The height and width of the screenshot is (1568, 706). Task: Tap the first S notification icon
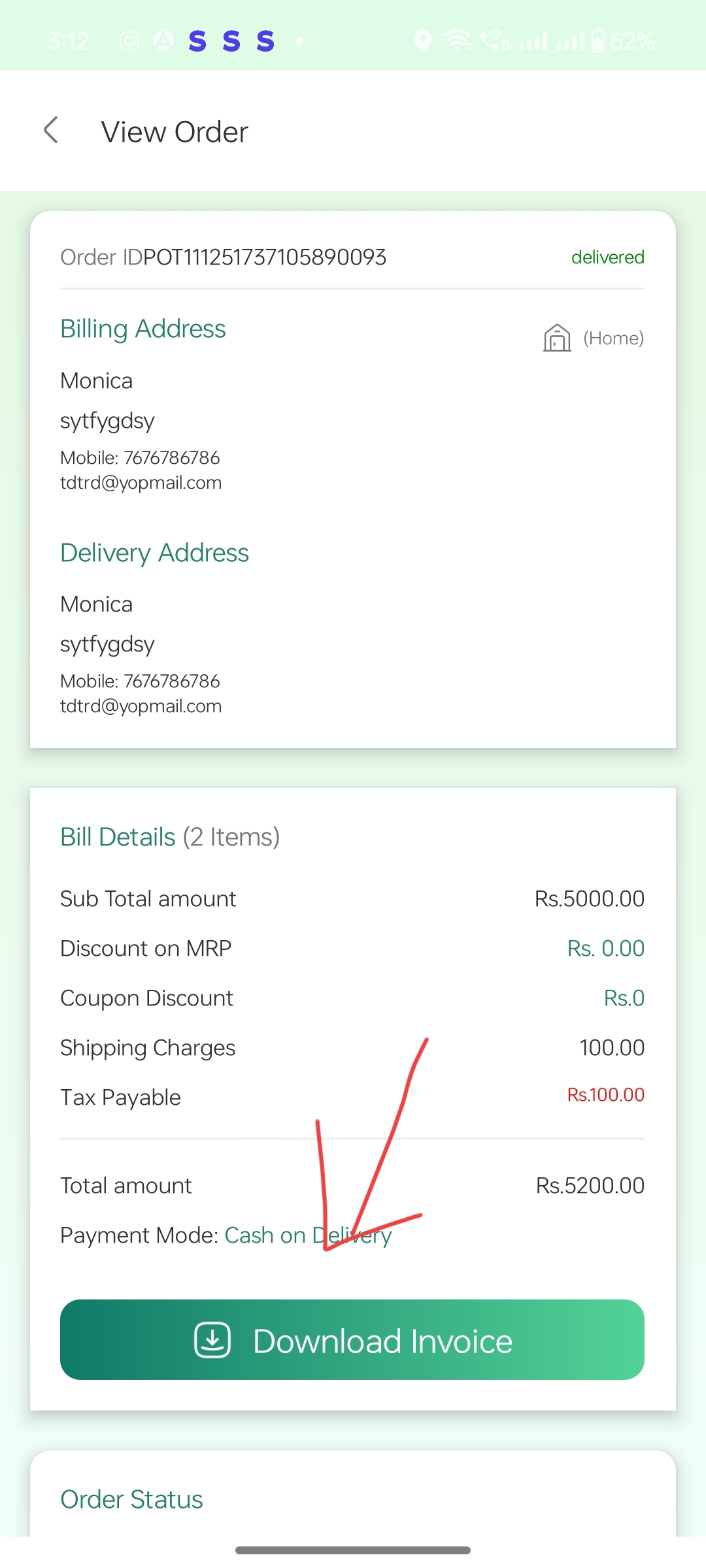(x=197, y=41)
